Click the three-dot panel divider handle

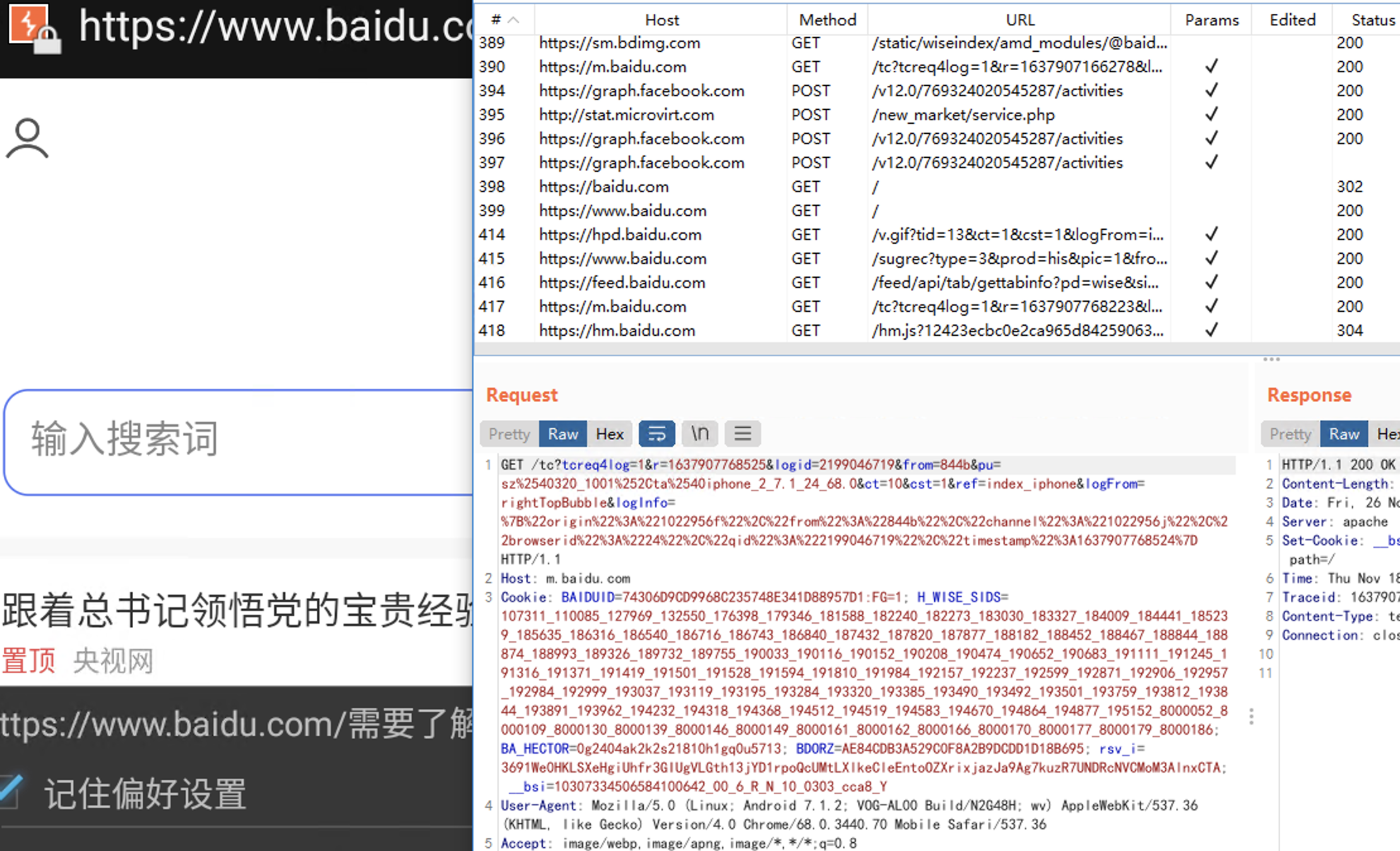point(1271,359)
